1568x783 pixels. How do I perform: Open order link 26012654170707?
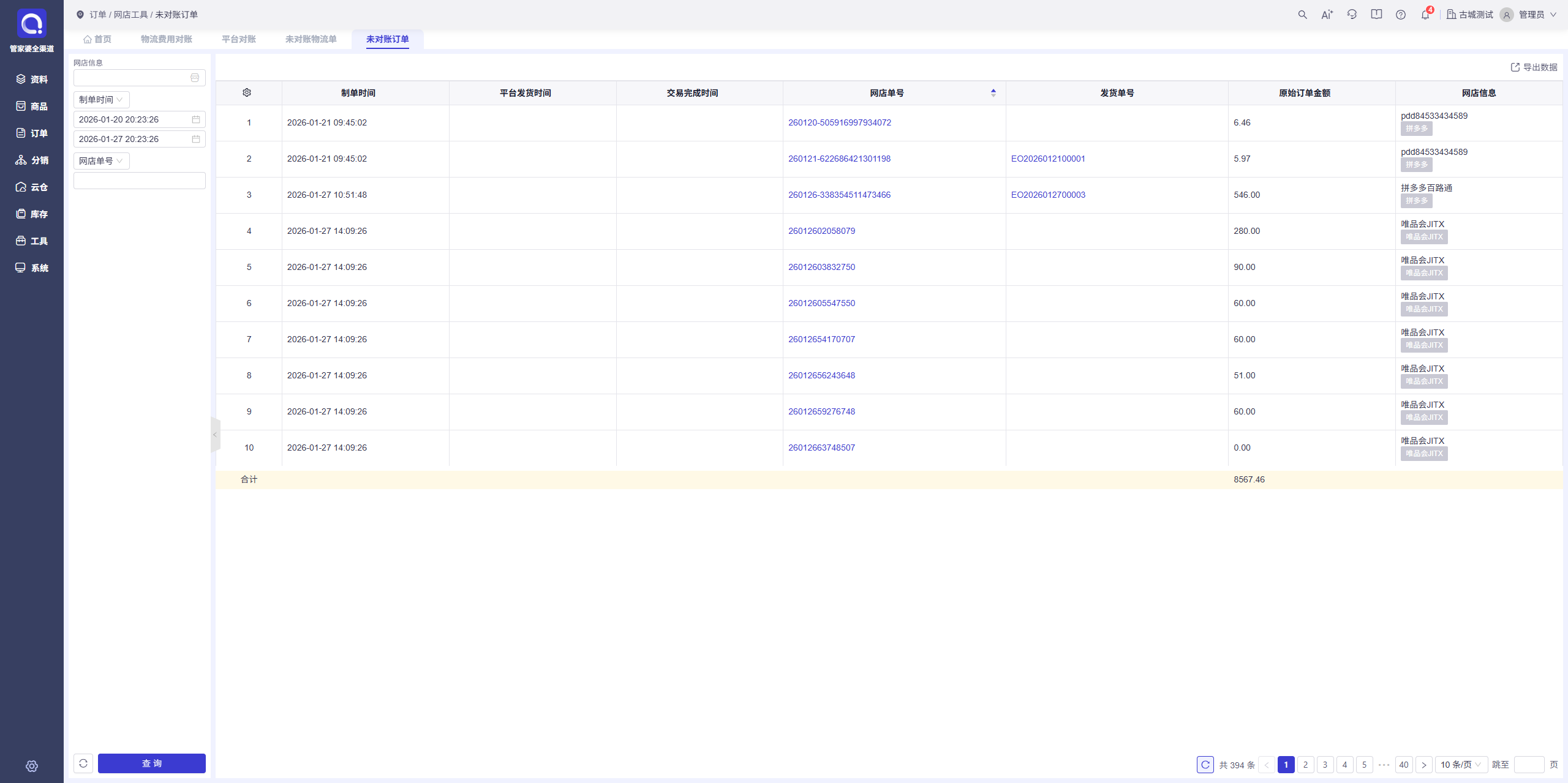coord(821,339)
